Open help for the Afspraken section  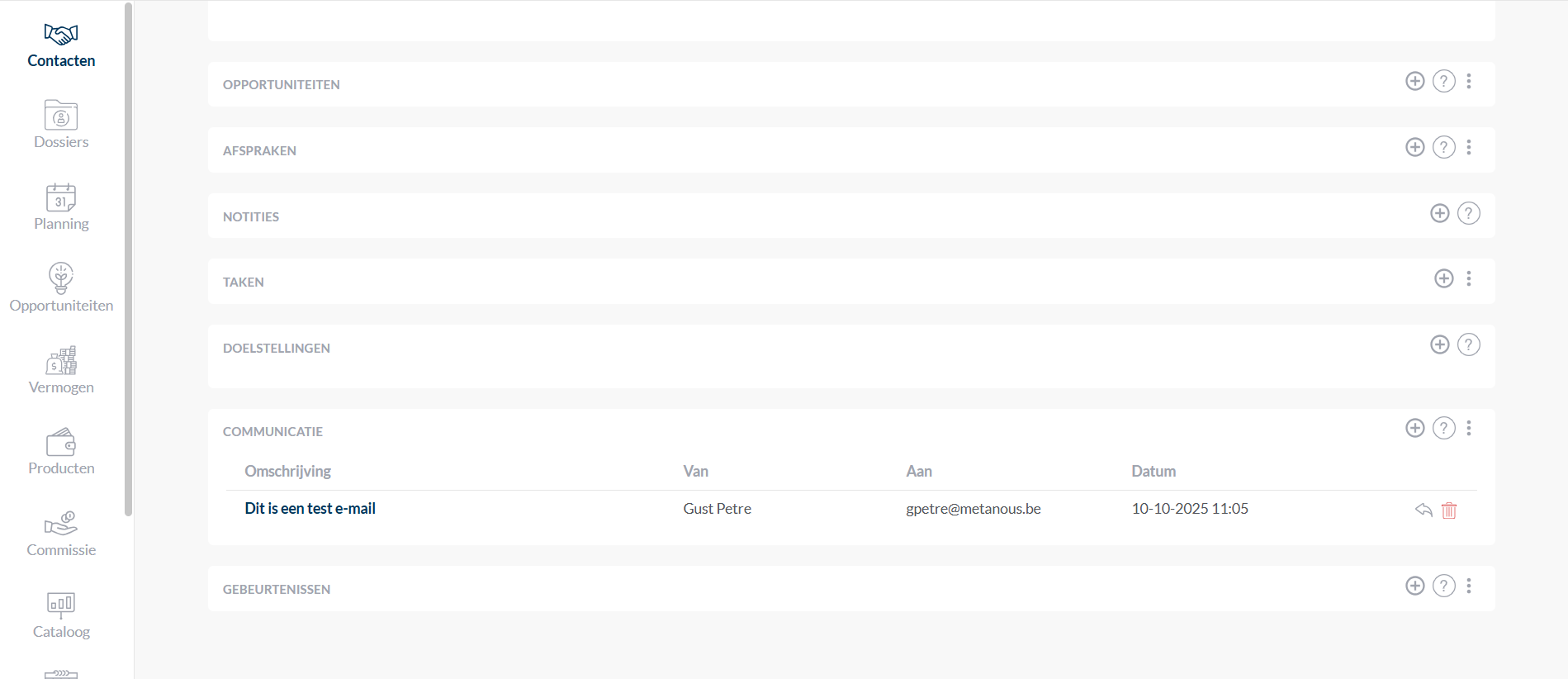pos(1443,147)
